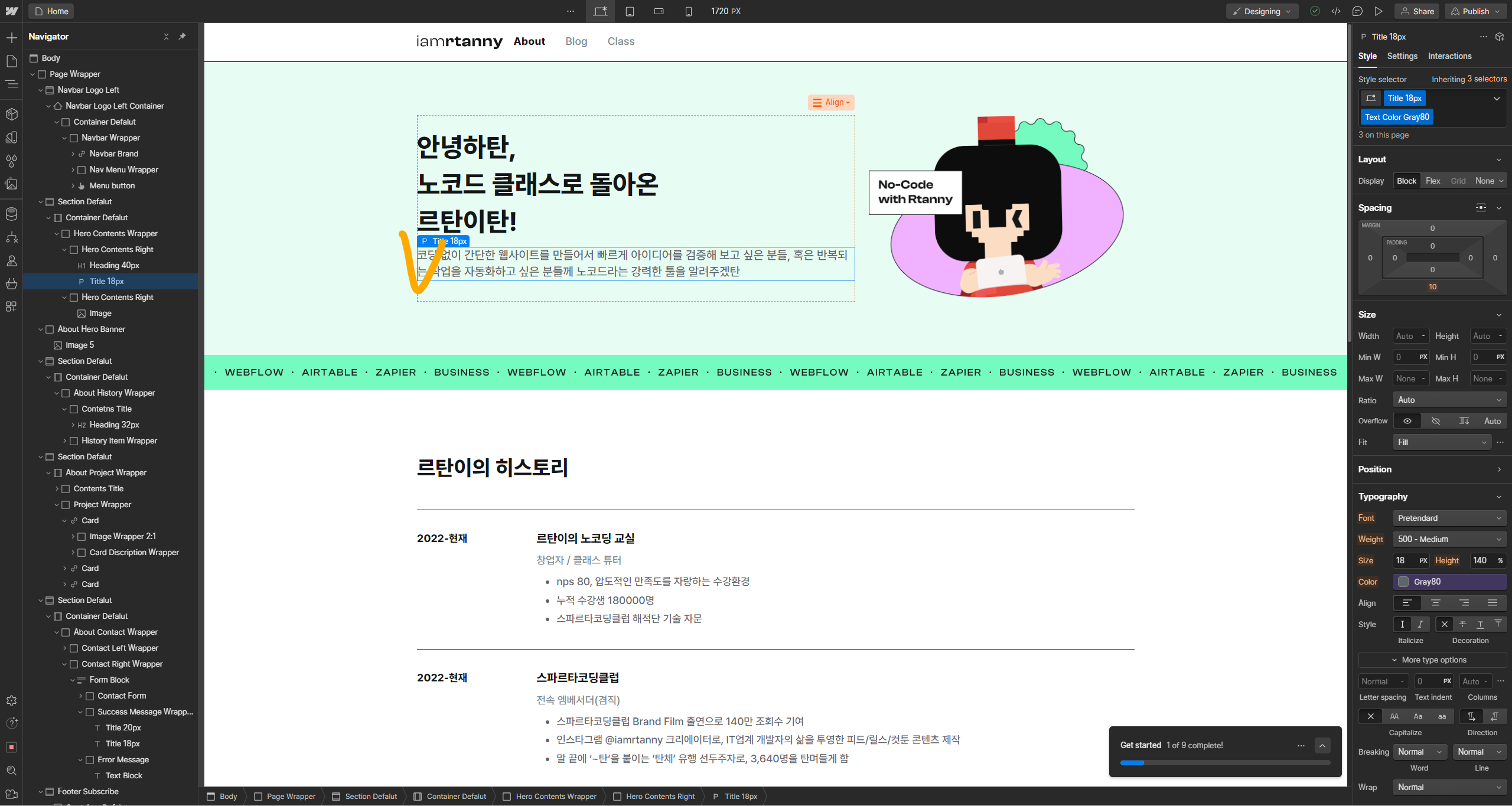Open the Home page selector
The width and height of the screenshot is (1512, 806).
pyautogui.click(x=51, y=11)
